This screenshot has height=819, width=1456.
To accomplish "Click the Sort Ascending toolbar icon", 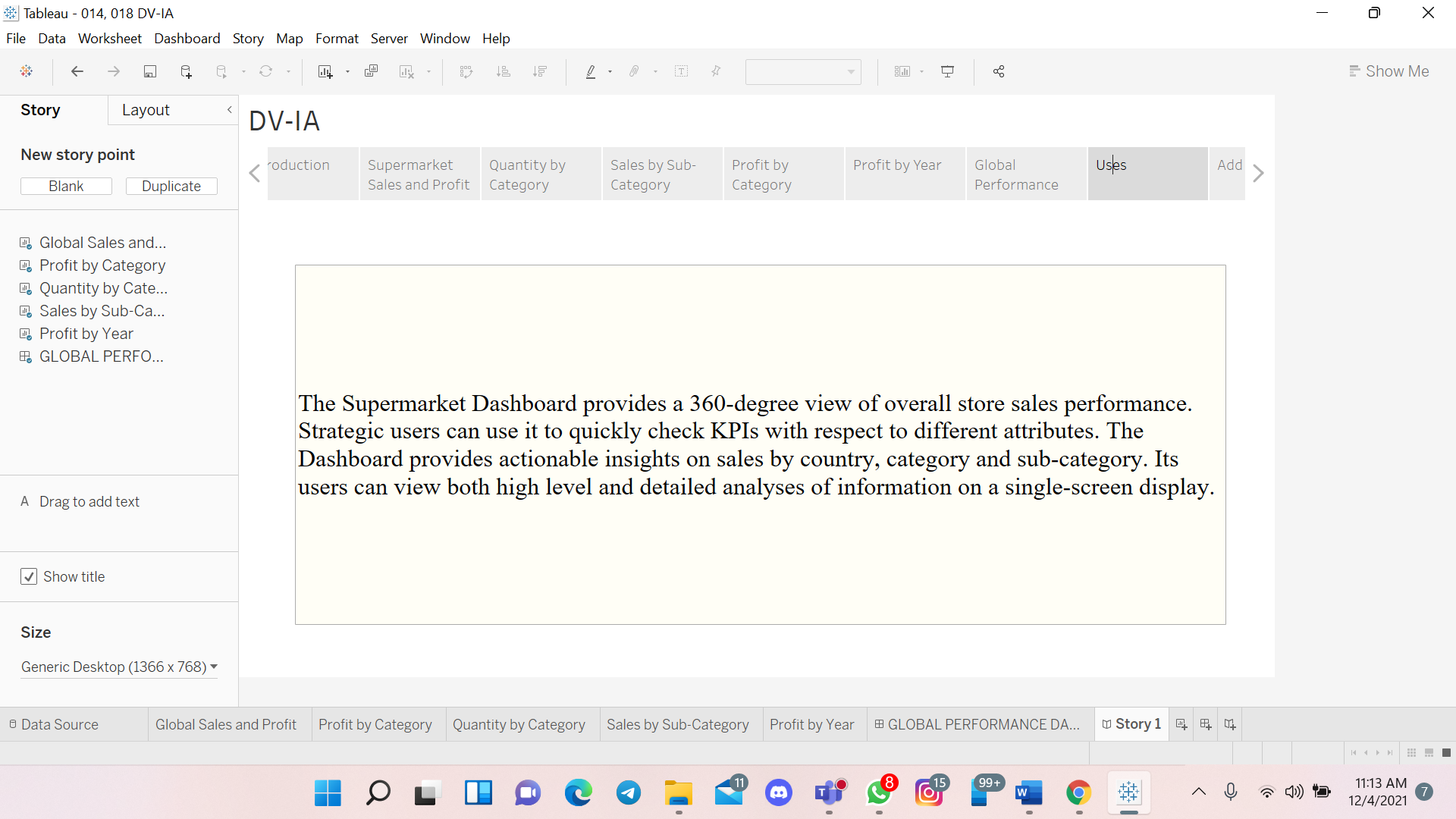I will (503, 71).
